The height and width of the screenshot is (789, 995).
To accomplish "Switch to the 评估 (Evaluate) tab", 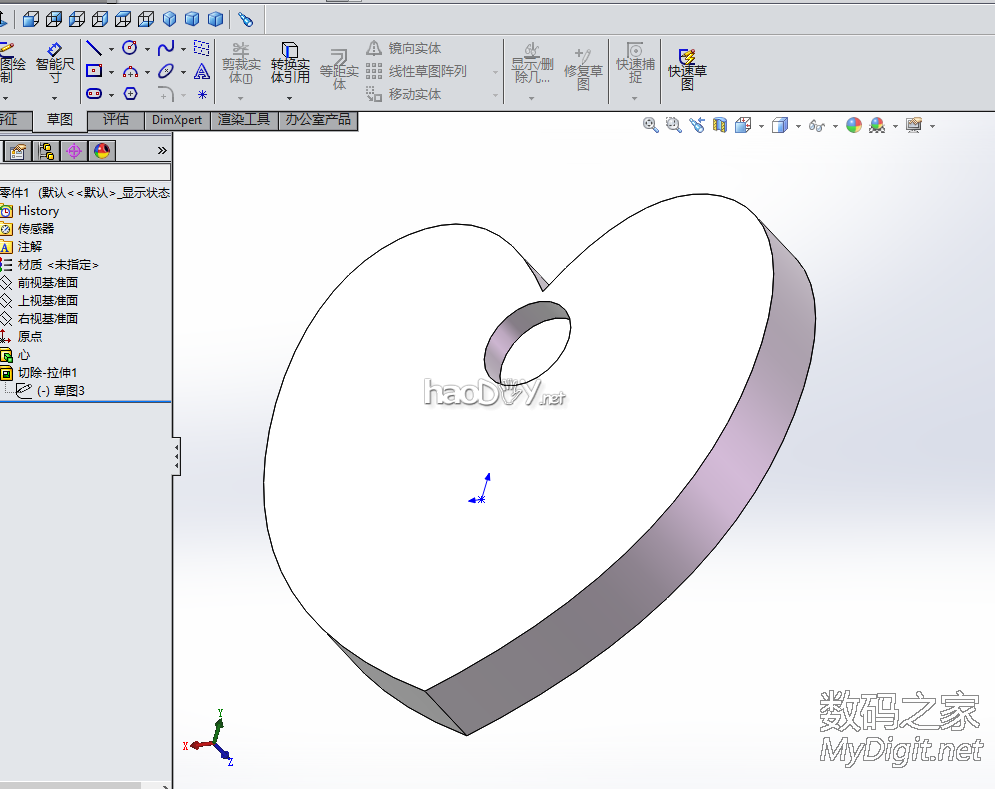I will tap(116, 120).
